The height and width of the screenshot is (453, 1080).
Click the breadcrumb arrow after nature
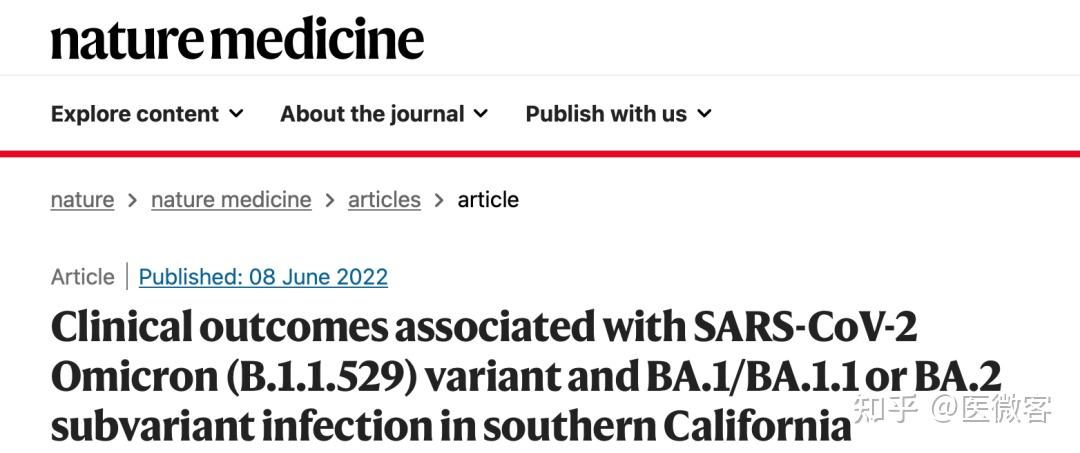click(x=132, y=201)
